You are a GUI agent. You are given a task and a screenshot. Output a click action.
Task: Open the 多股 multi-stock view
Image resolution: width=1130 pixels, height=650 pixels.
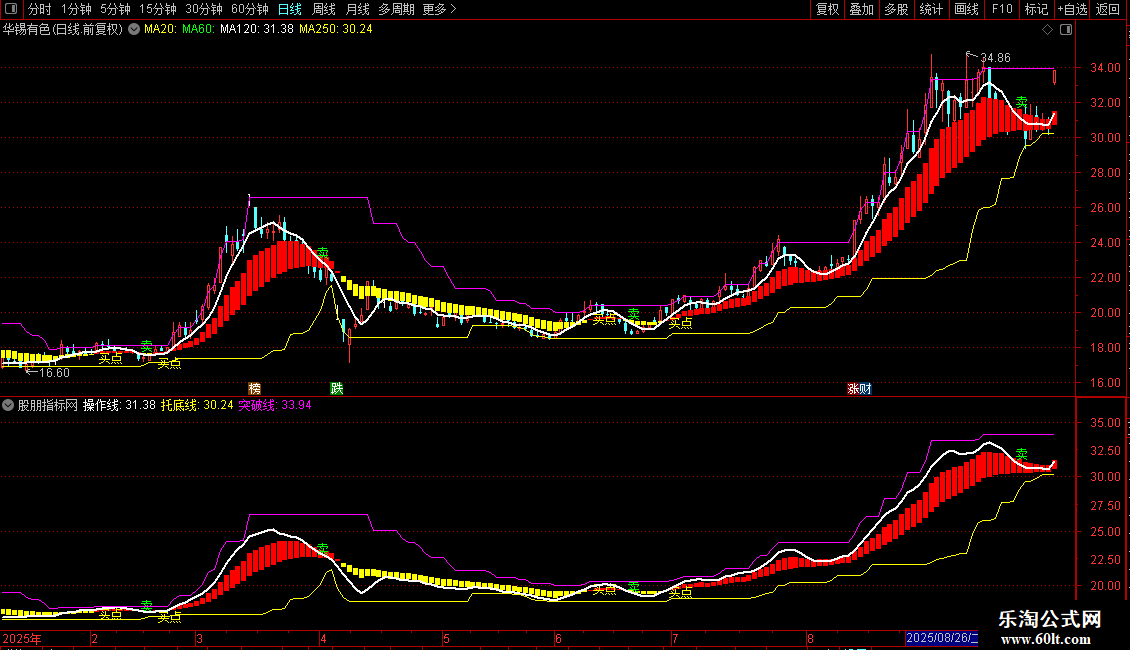click(897, 9)
